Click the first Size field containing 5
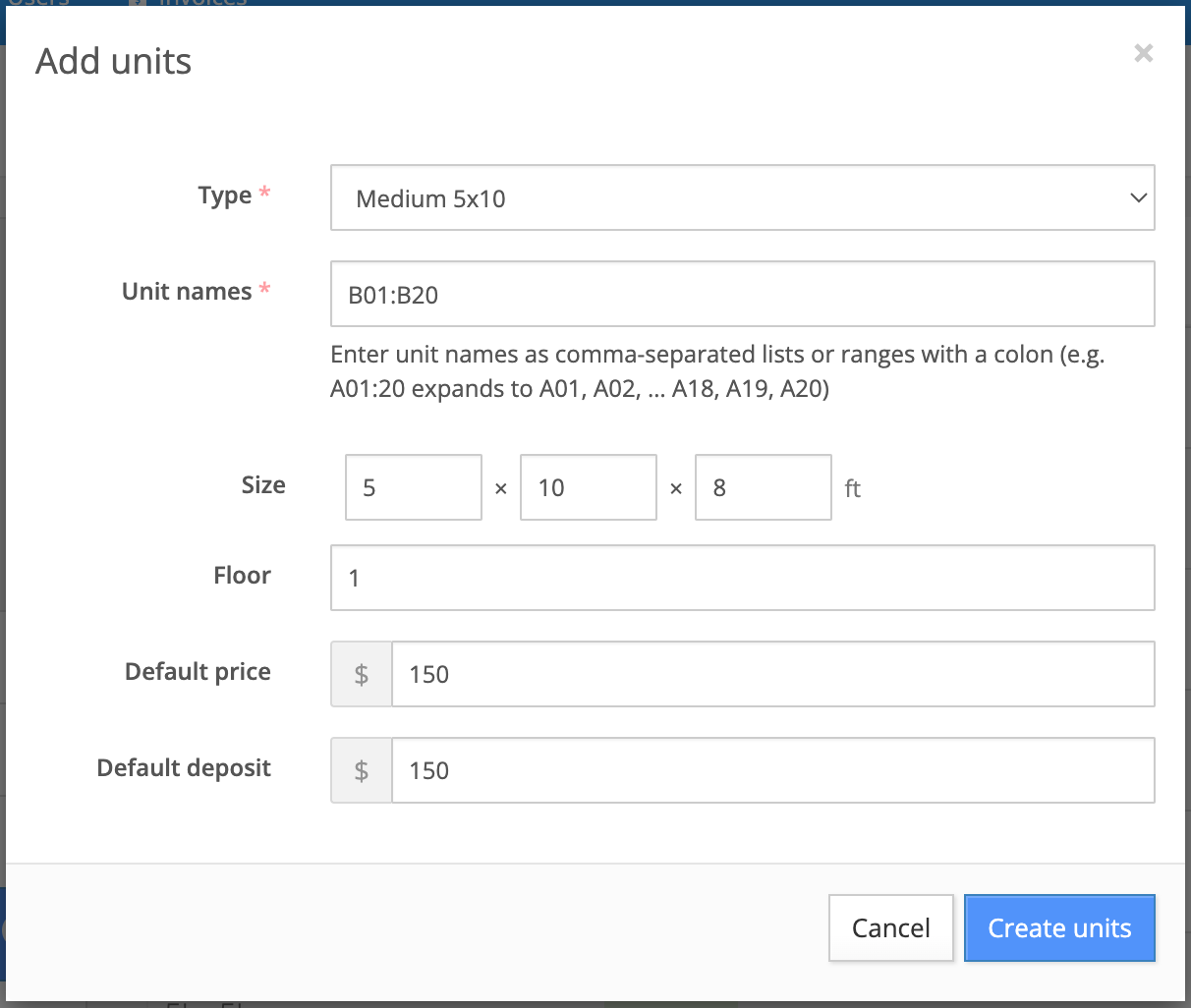 pos(414,487)
